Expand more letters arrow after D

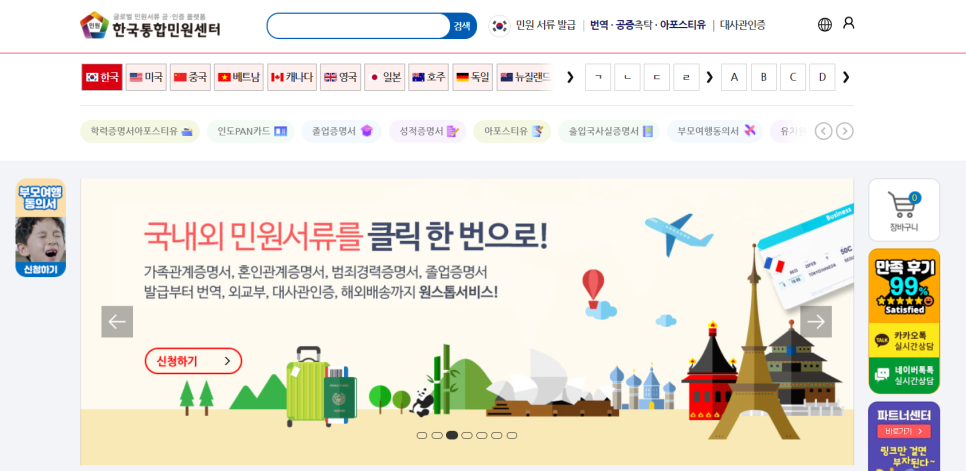click(x=846, y=77)
